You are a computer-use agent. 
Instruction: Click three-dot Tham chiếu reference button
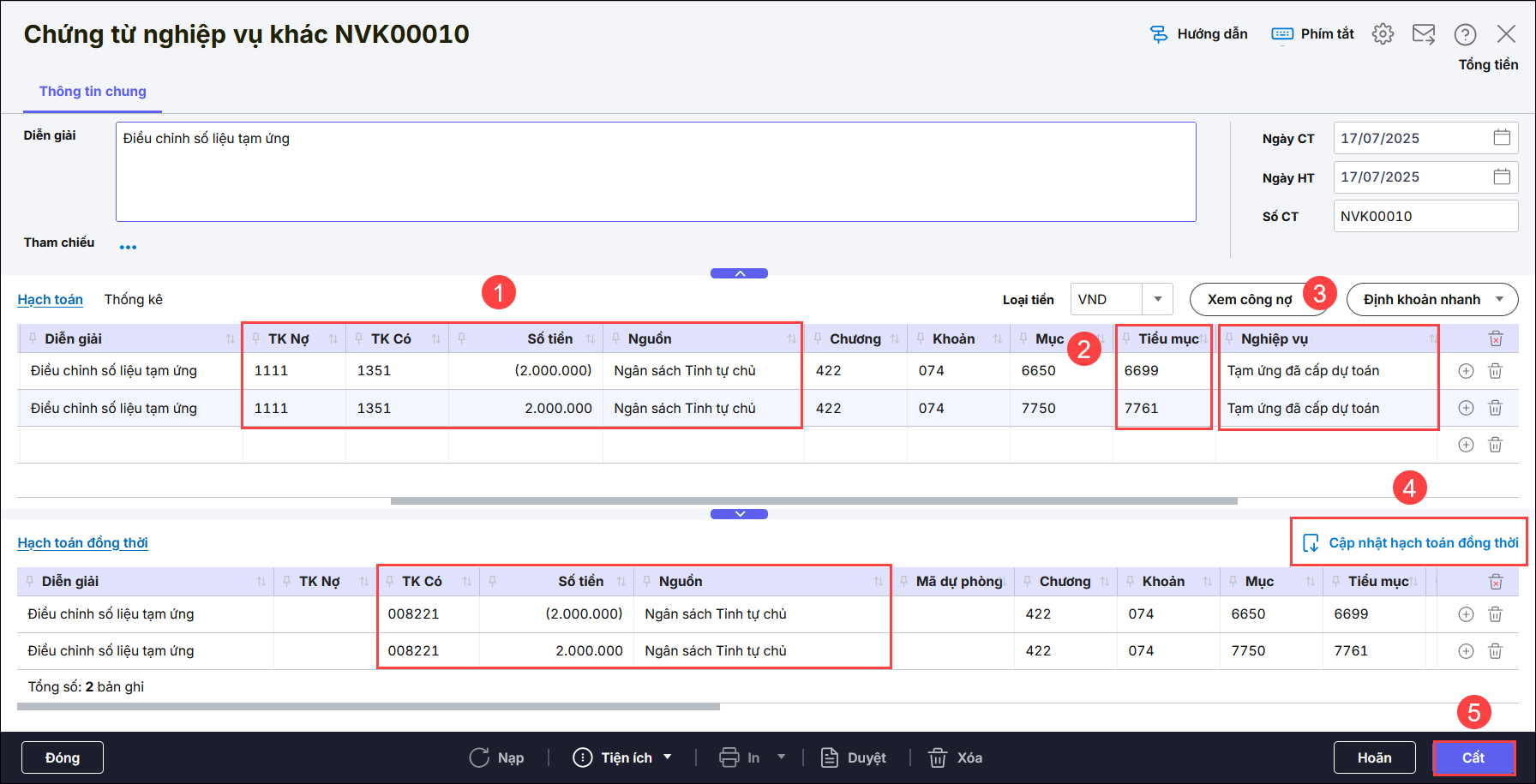tap(128, 247)
